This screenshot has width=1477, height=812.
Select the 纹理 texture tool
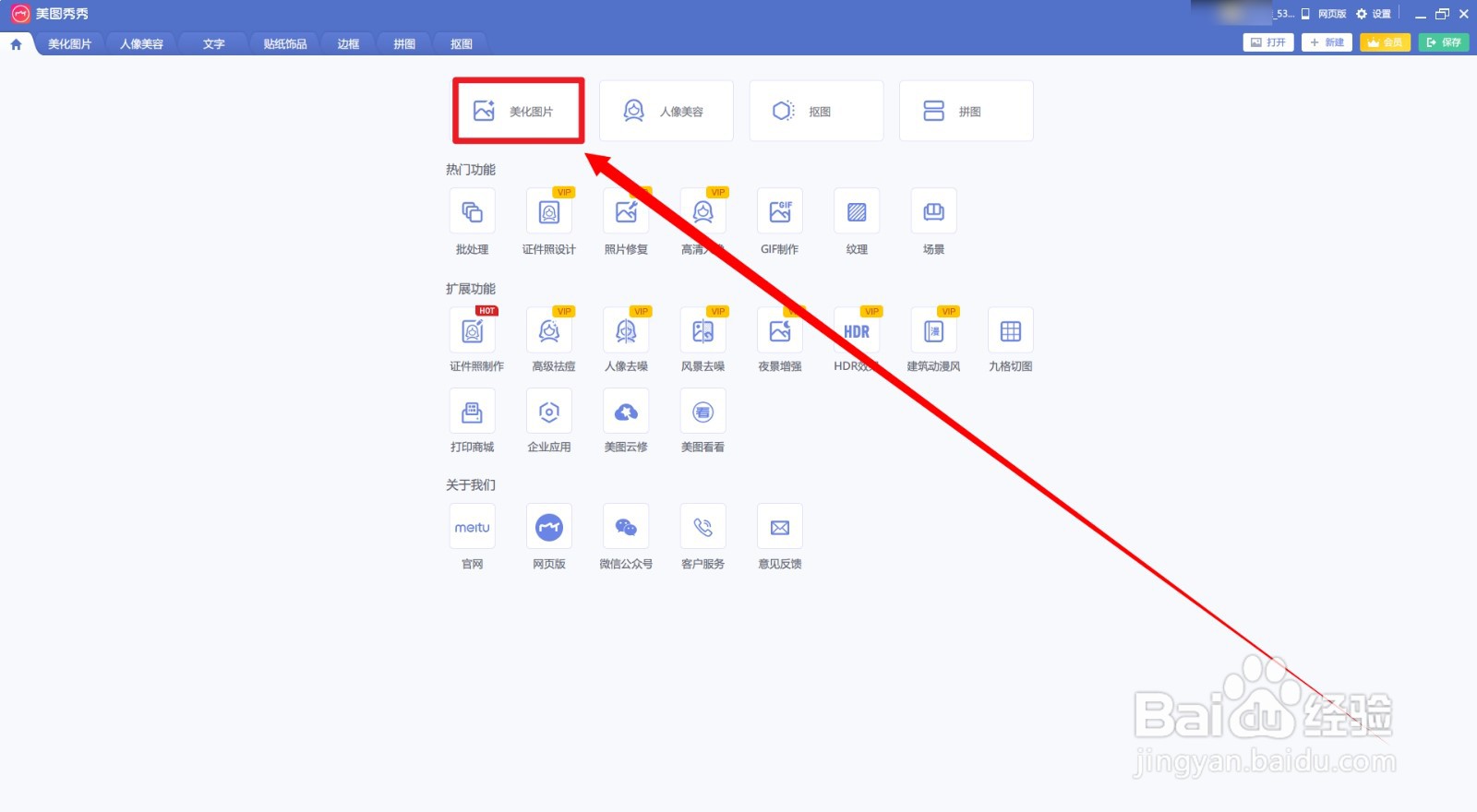(x=857, y=212)
